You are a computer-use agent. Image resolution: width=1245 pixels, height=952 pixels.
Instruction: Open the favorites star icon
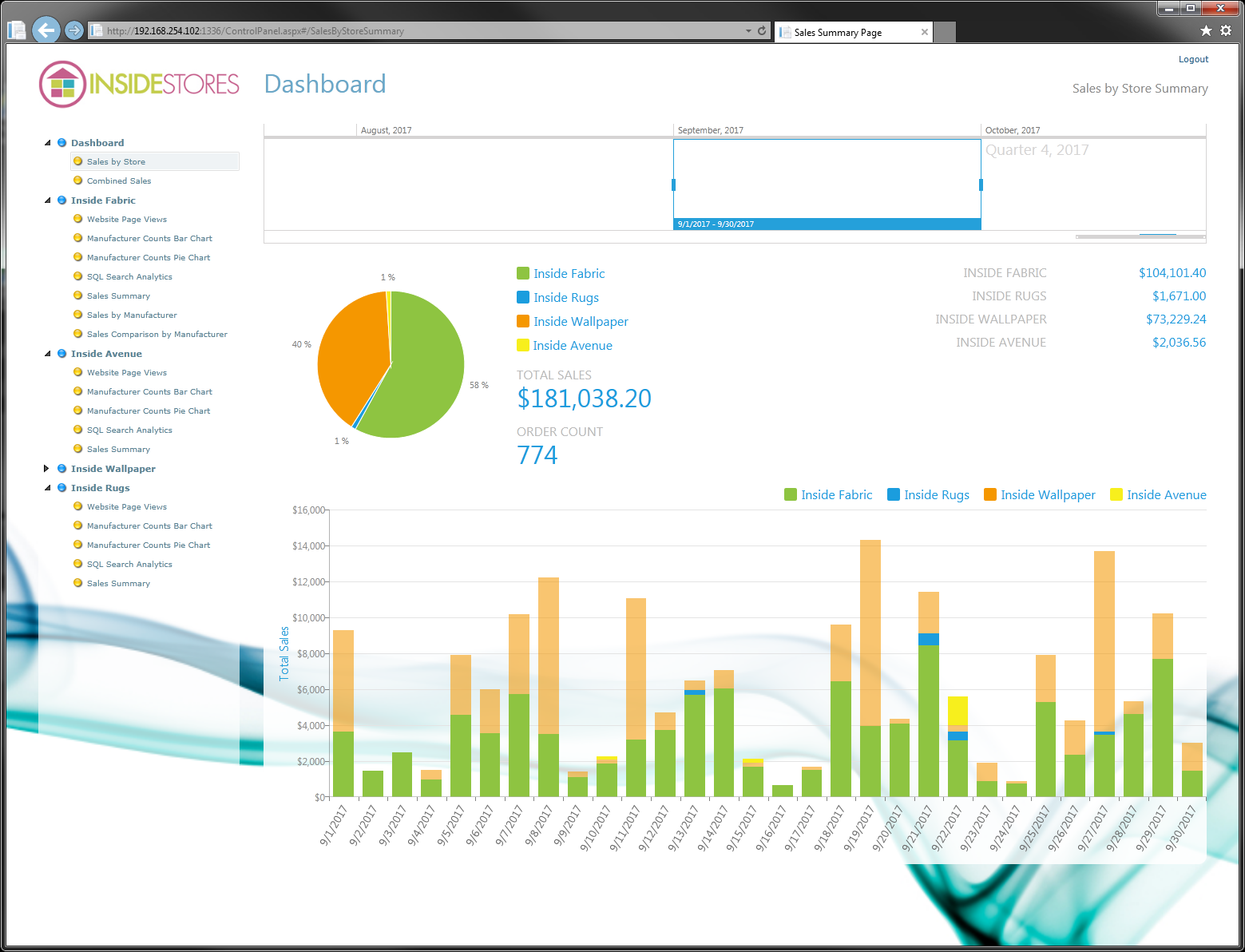pyautogui.click(x=1206, y=30)
